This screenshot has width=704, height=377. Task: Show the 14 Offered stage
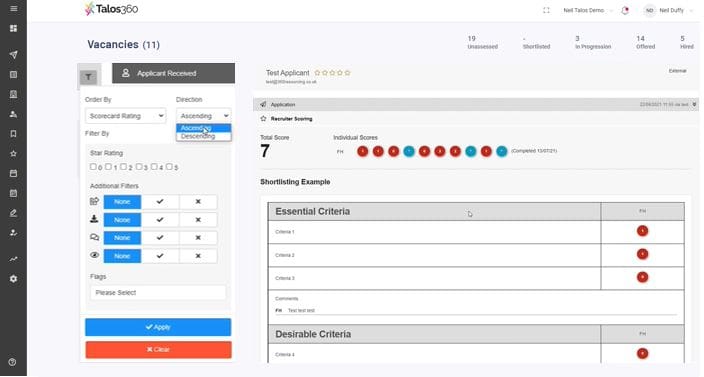click(x=645, y=42)
